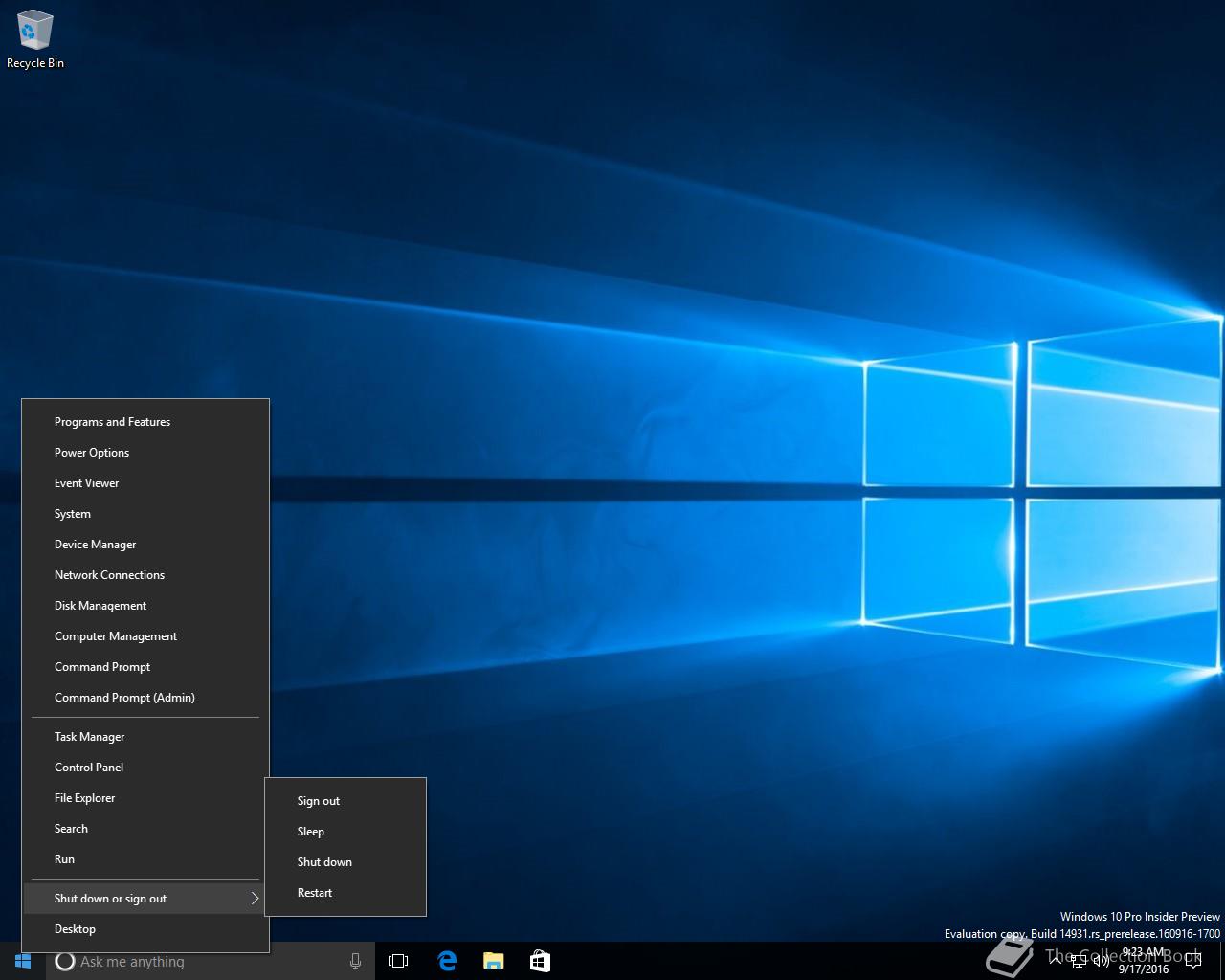The height and width of the screenshot is (980, 1225).
Task: Choose Sign out in the submenu
Action: tap(345, 801)
